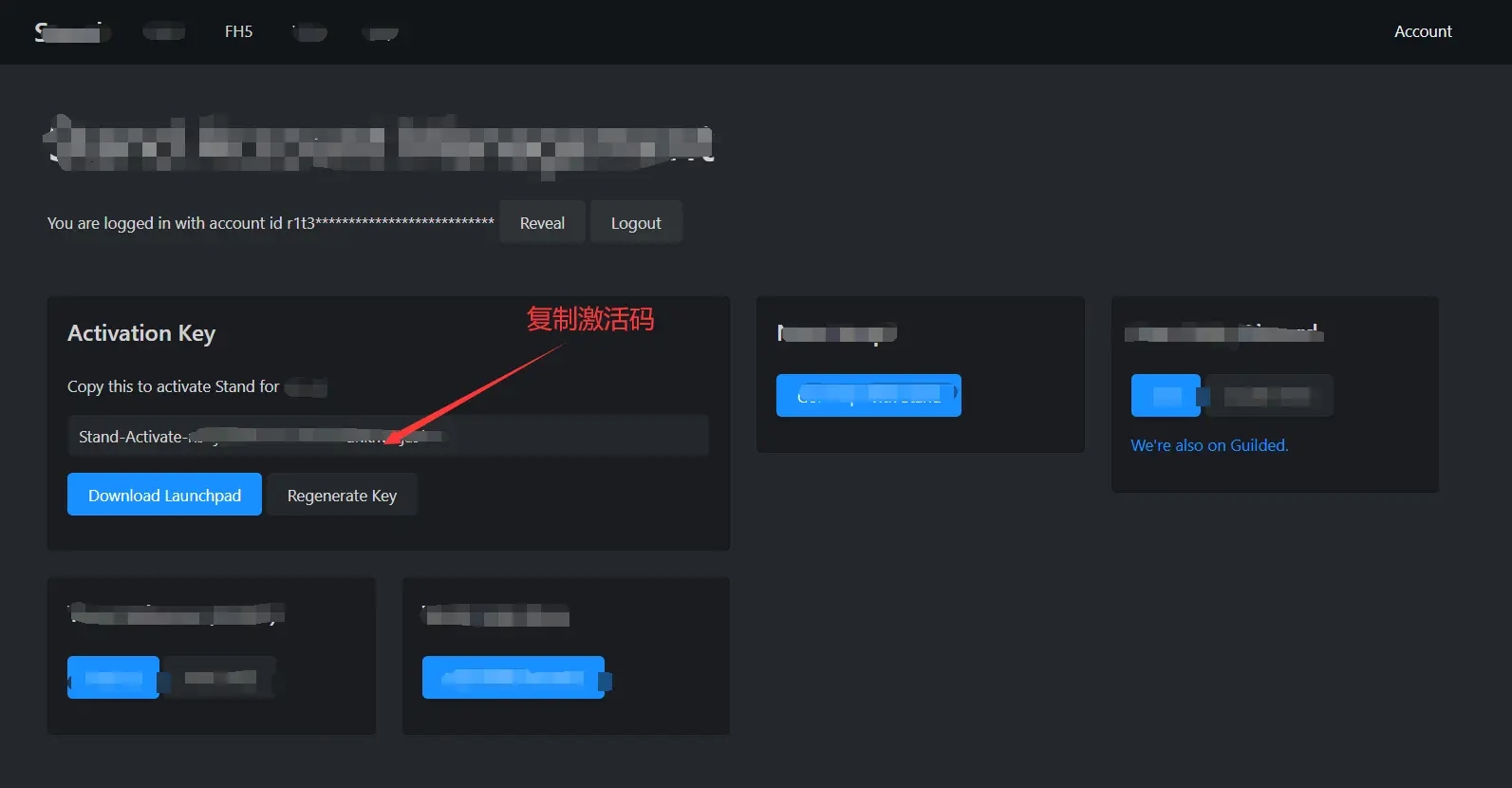Click the gray button above the Guilded link
Viewport: 1512px width, 788px height.
1268,396
